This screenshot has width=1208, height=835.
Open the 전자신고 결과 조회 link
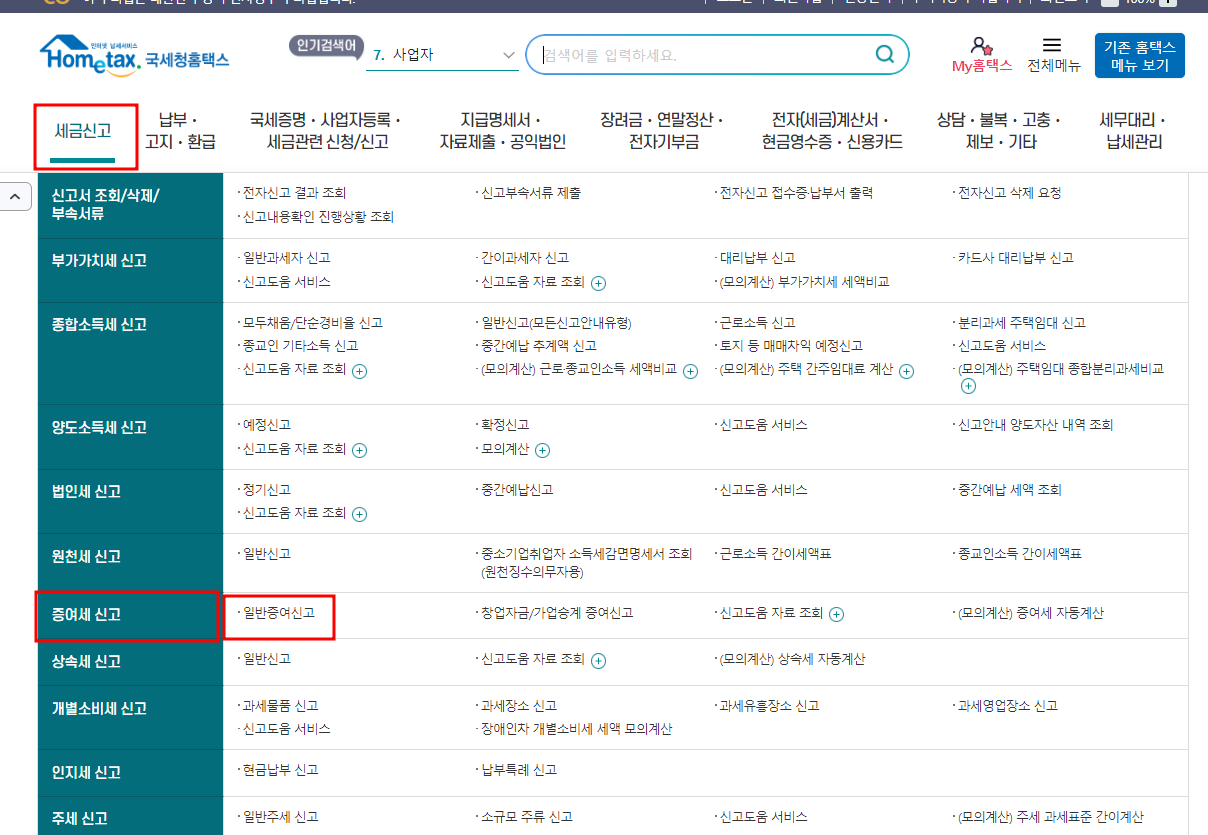pos(296,191)
